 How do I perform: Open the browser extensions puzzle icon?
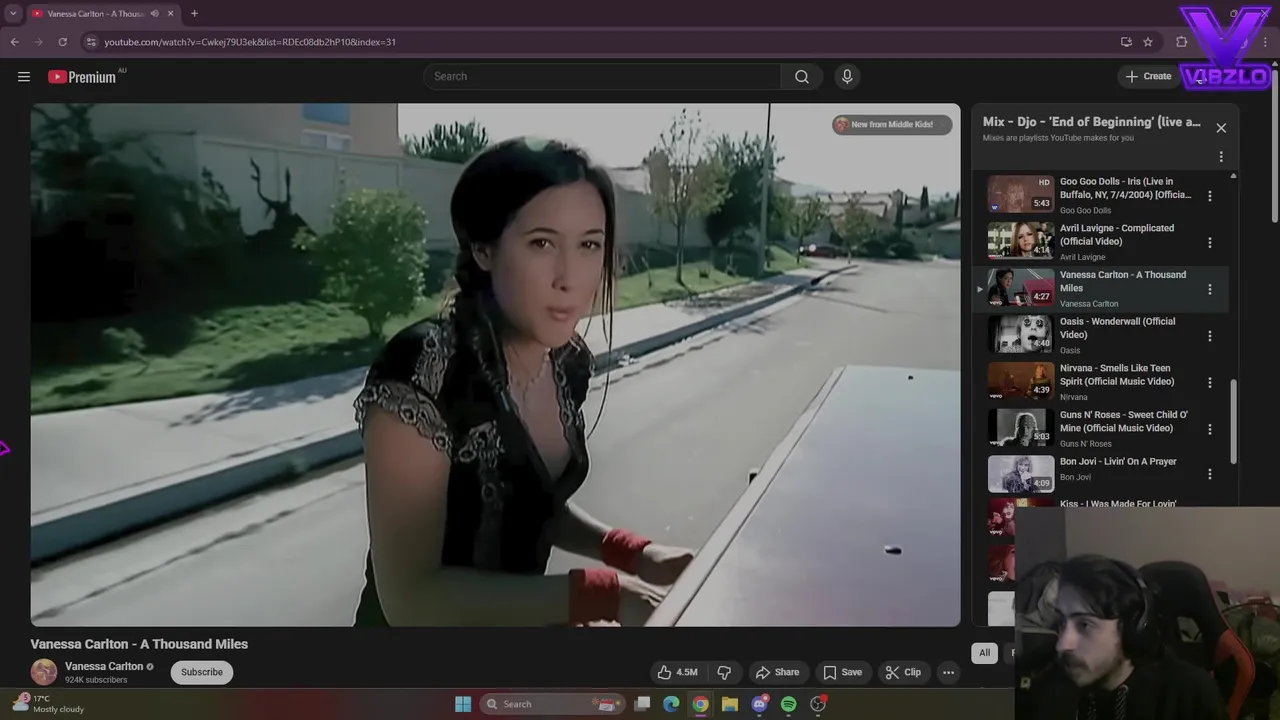1182,42
